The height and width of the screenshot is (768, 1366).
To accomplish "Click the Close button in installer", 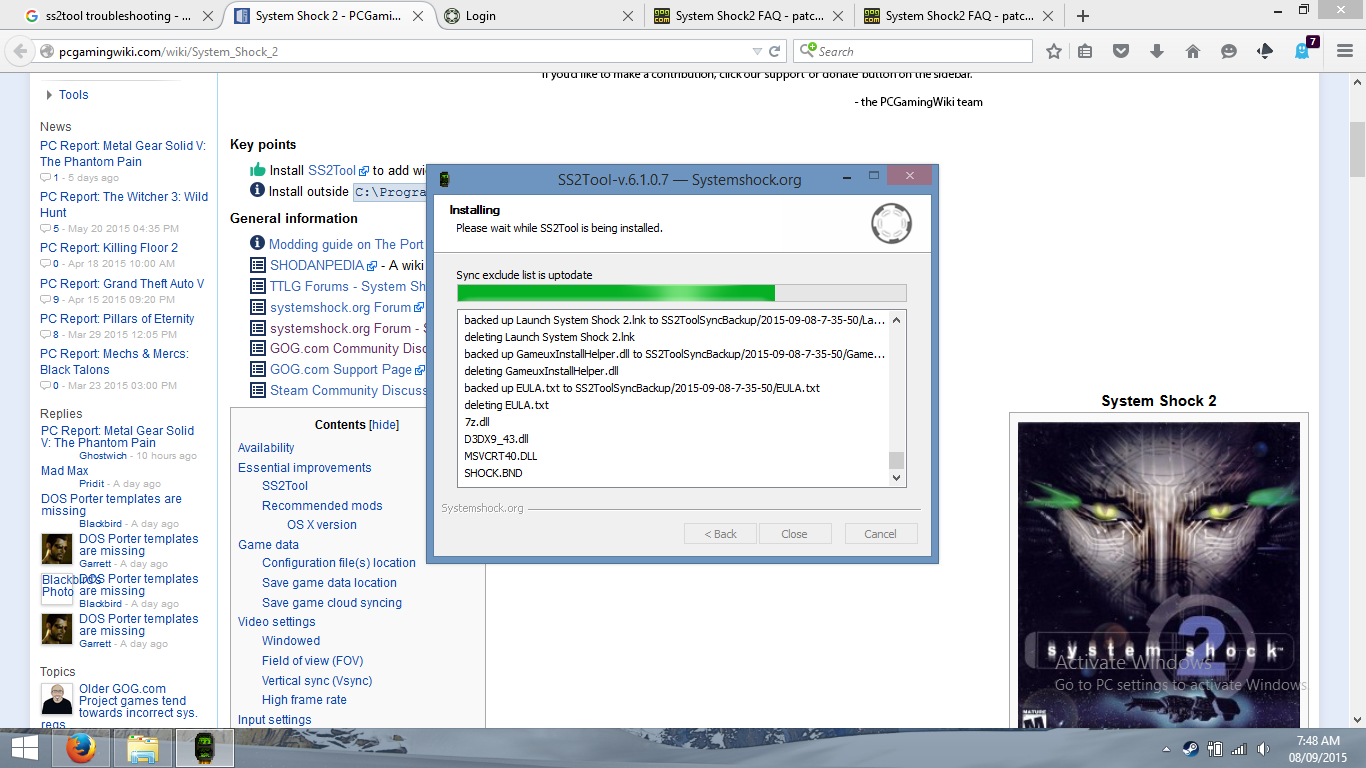I will click(x=794, y=534).
